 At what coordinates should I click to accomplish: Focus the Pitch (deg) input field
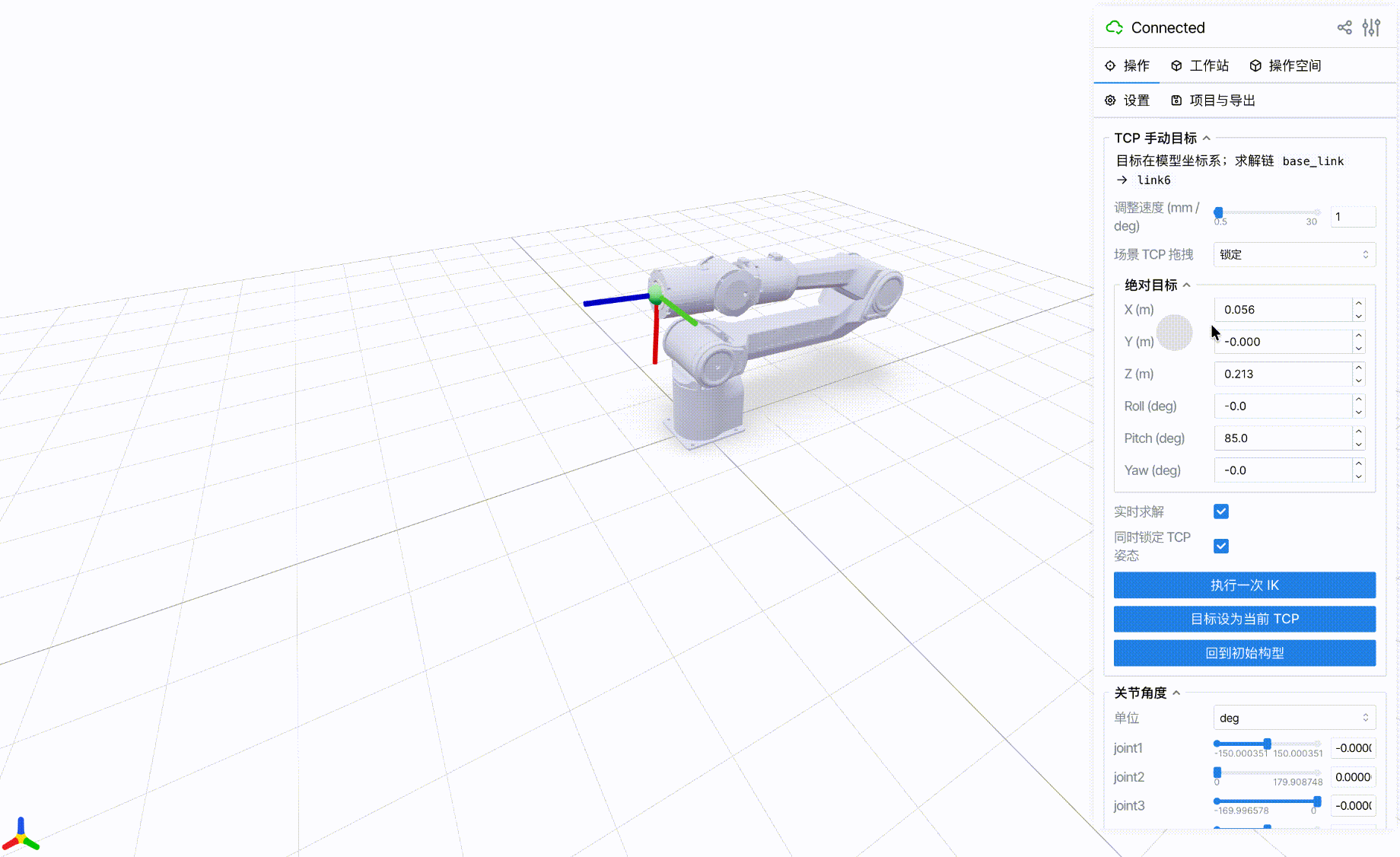(x=1283, y=438)
